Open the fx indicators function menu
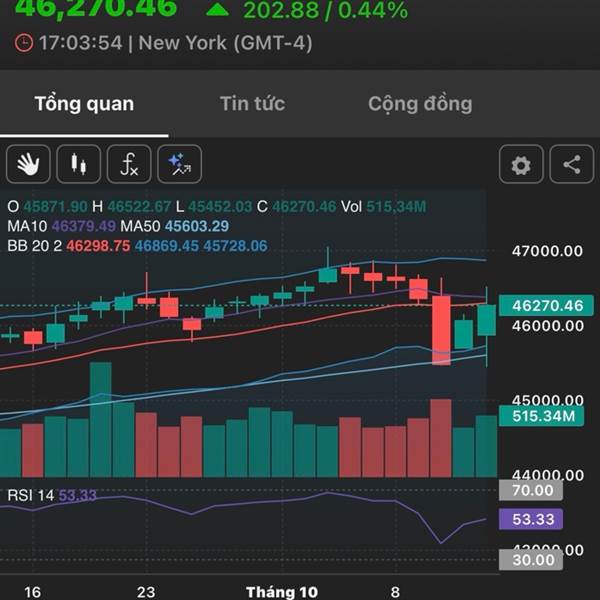This screenshot has height=600, width=600. coord(129,164)
